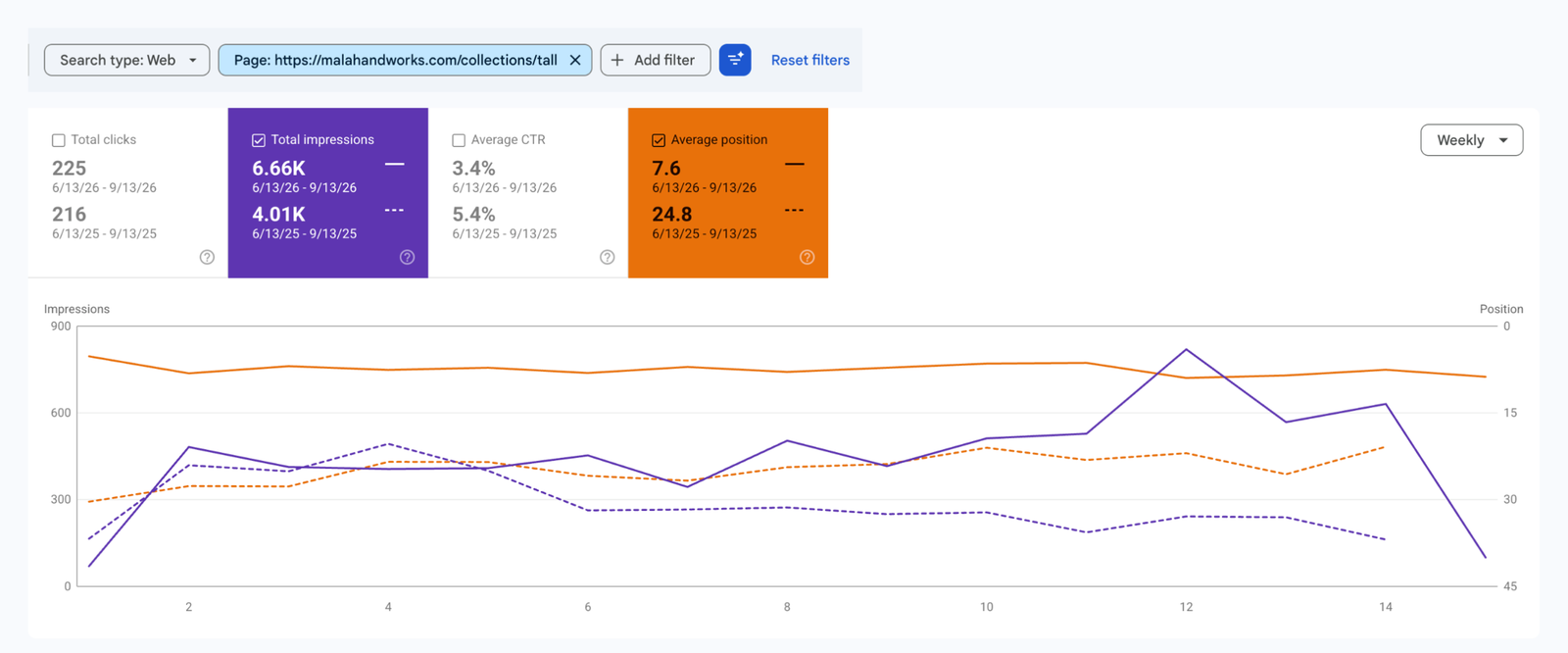
Task: Click the Add filter button
Action: (x=655, y=60)
